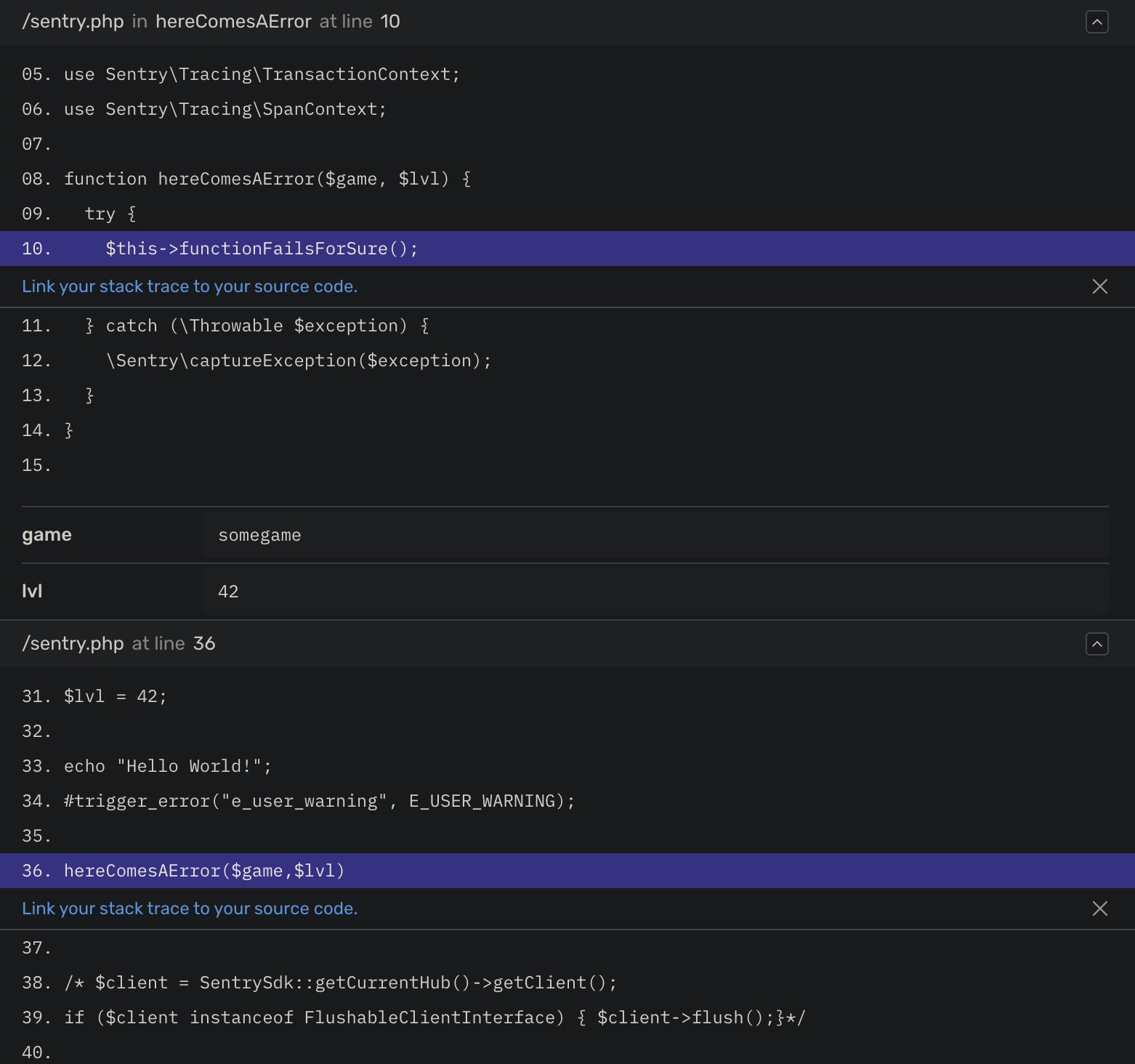Click the game variable label
The width and height of the screenshot is (1135, 1064).
[x=47, y=535]
